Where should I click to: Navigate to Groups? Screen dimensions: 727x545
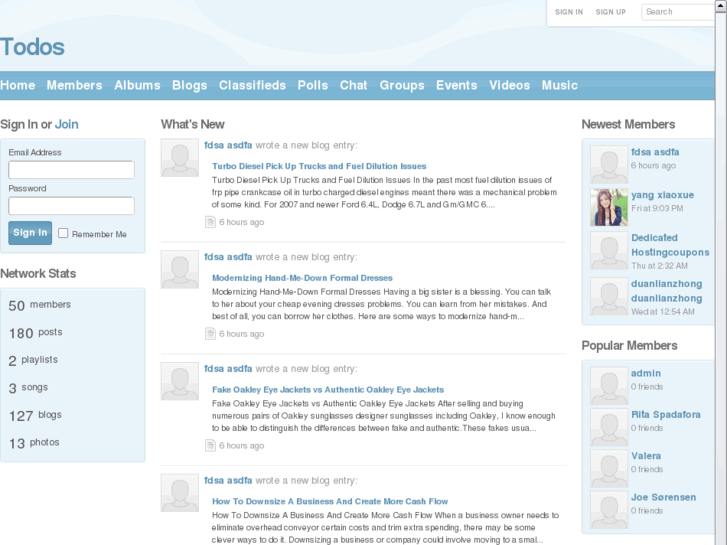pos(402,85)
